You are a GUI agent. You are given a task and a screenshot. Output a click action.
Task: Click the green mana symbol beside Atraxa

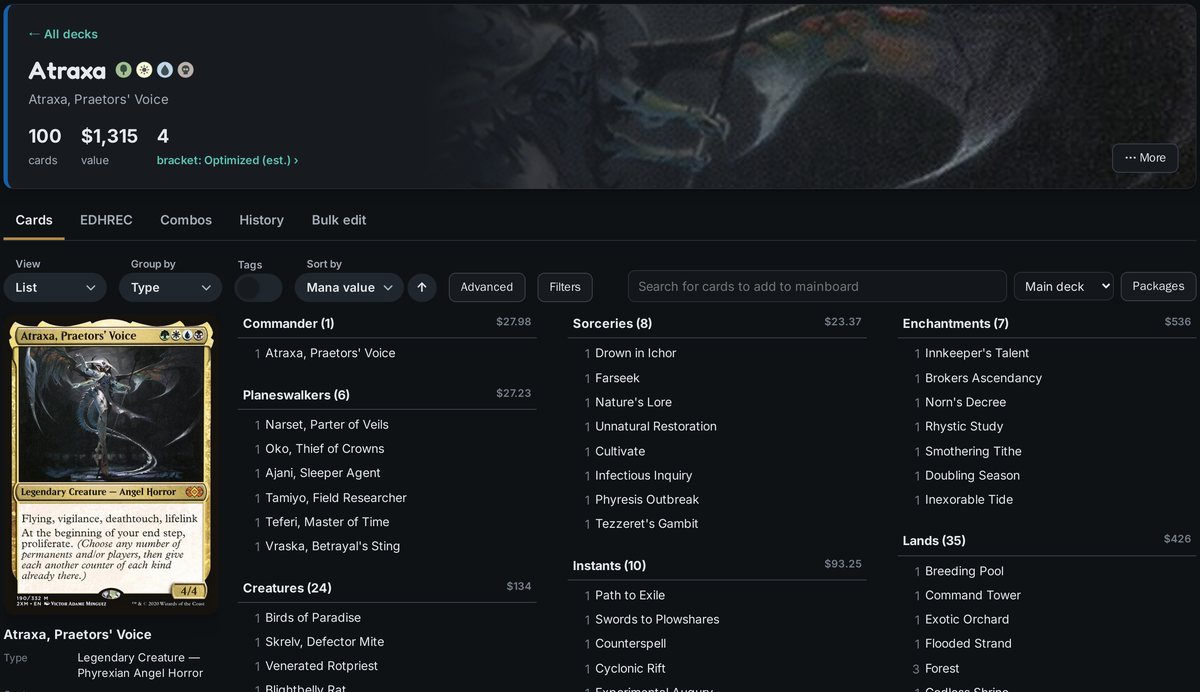124,70
